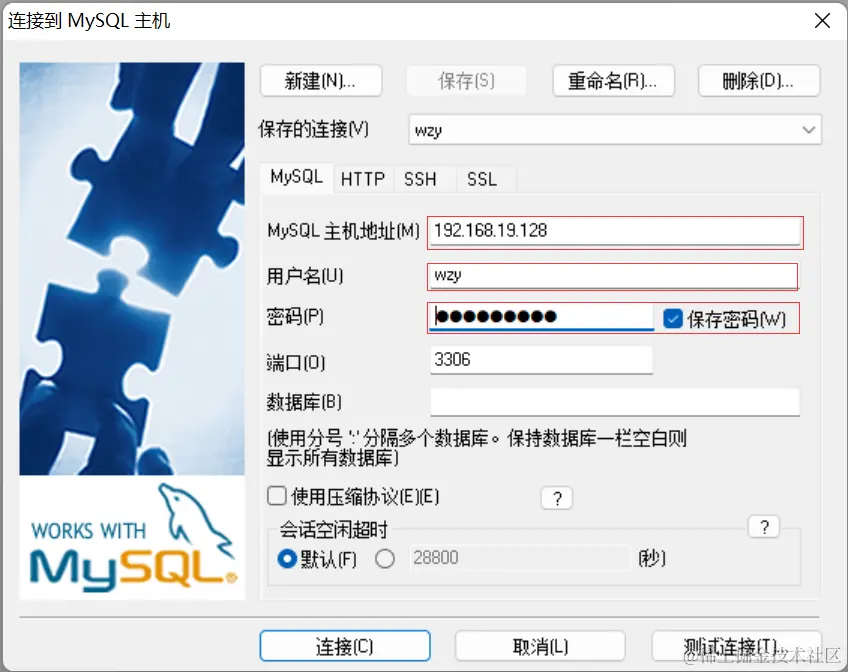The width and height of the screenshot is (848, 672).
Task: Open help for 使用压缩协议 question button
Action: click(x=557, y=498)
